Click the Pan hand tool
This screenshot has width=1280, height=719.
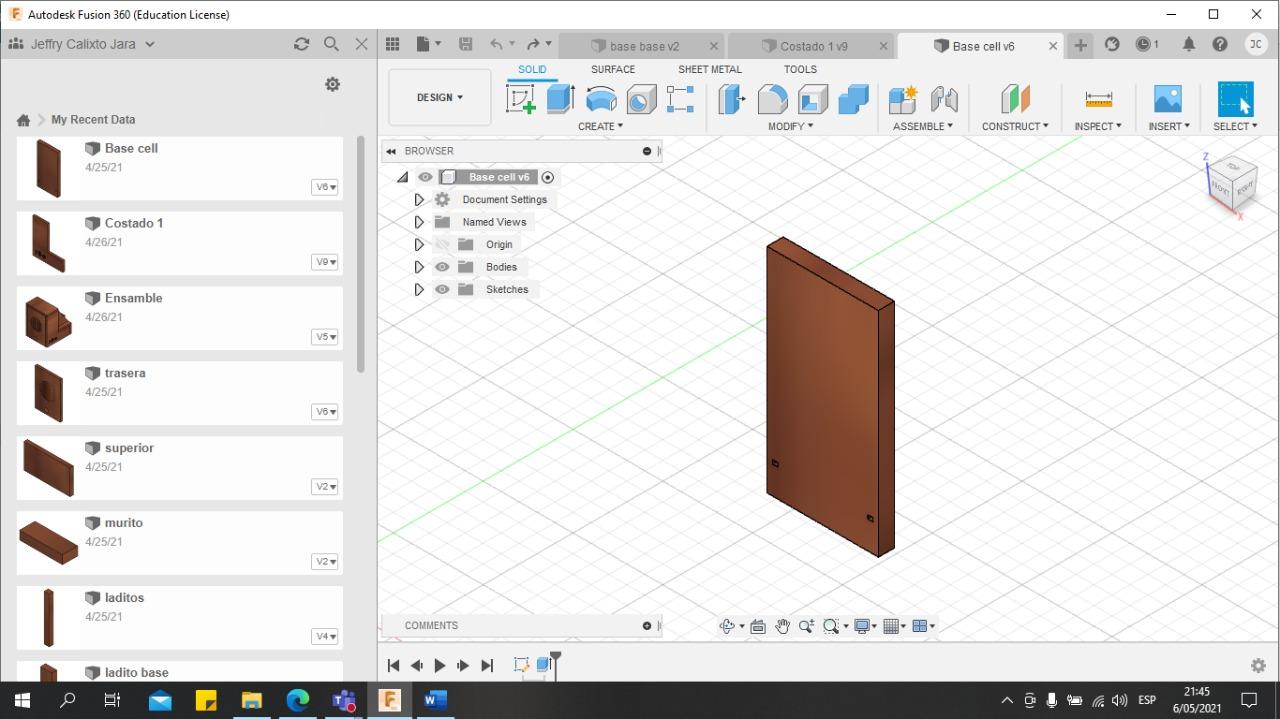pyautogui.click(x=782, y=626)
